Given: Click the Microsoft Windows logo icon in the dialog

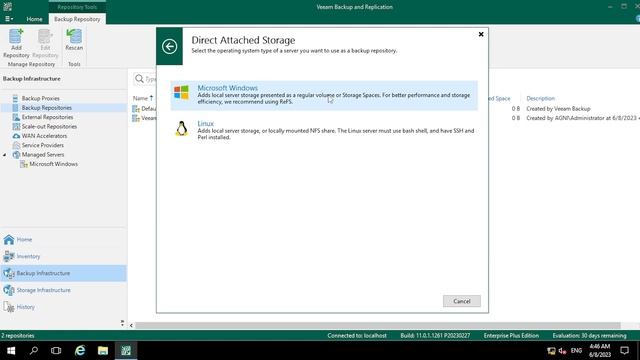Looking at the screenshot, I should click(x=181, y=92).
